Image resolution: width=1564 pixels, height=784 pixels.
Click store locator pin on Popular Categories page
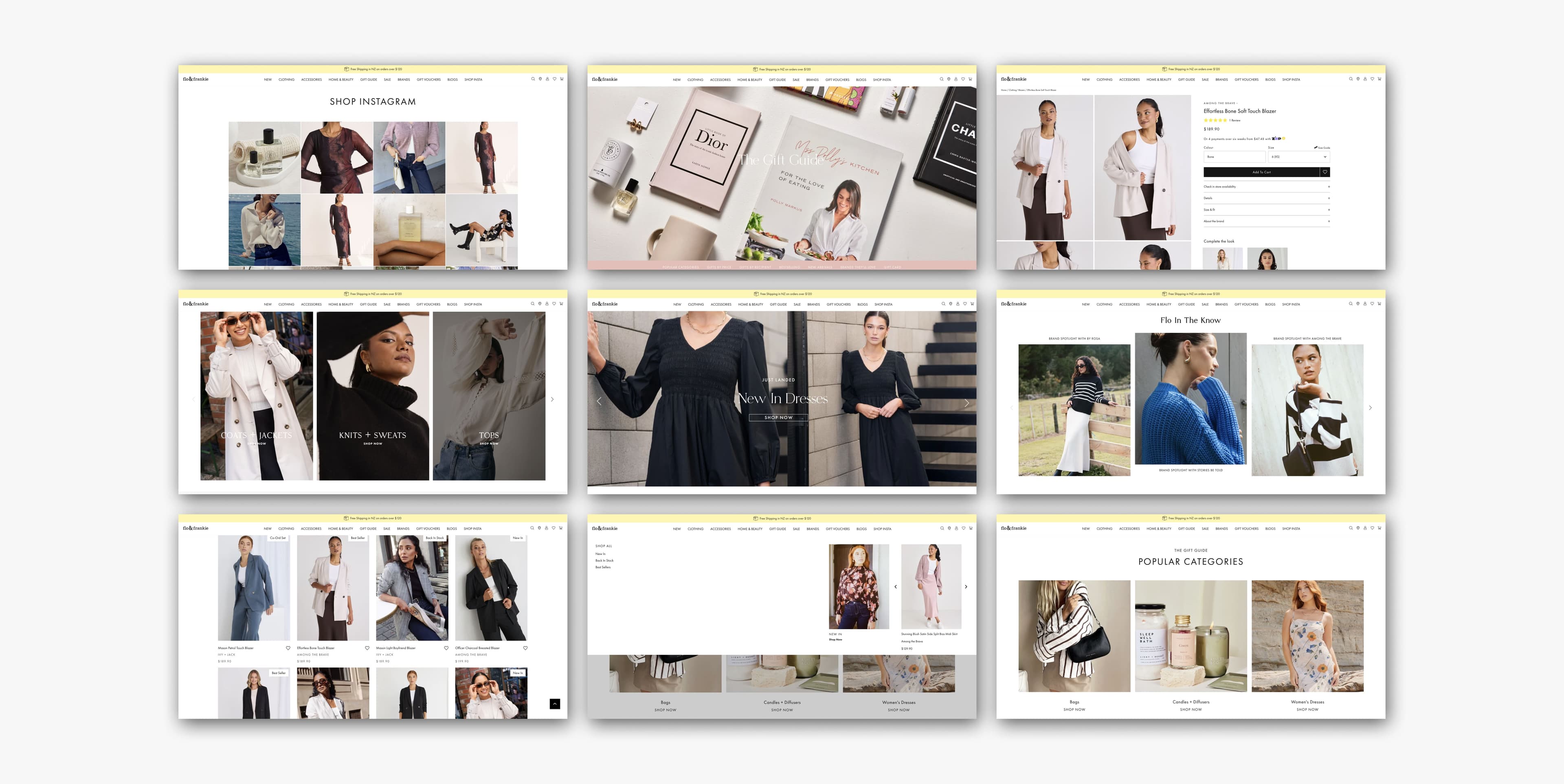click(x=1358, y=528)
